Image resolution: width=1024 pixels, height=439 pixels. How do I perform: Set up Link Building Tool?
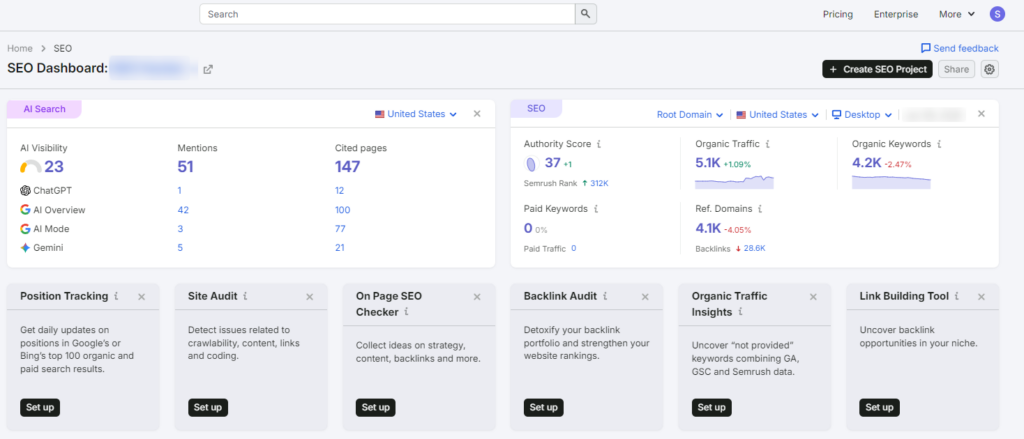pyautogui.click(x=879, y=408)
